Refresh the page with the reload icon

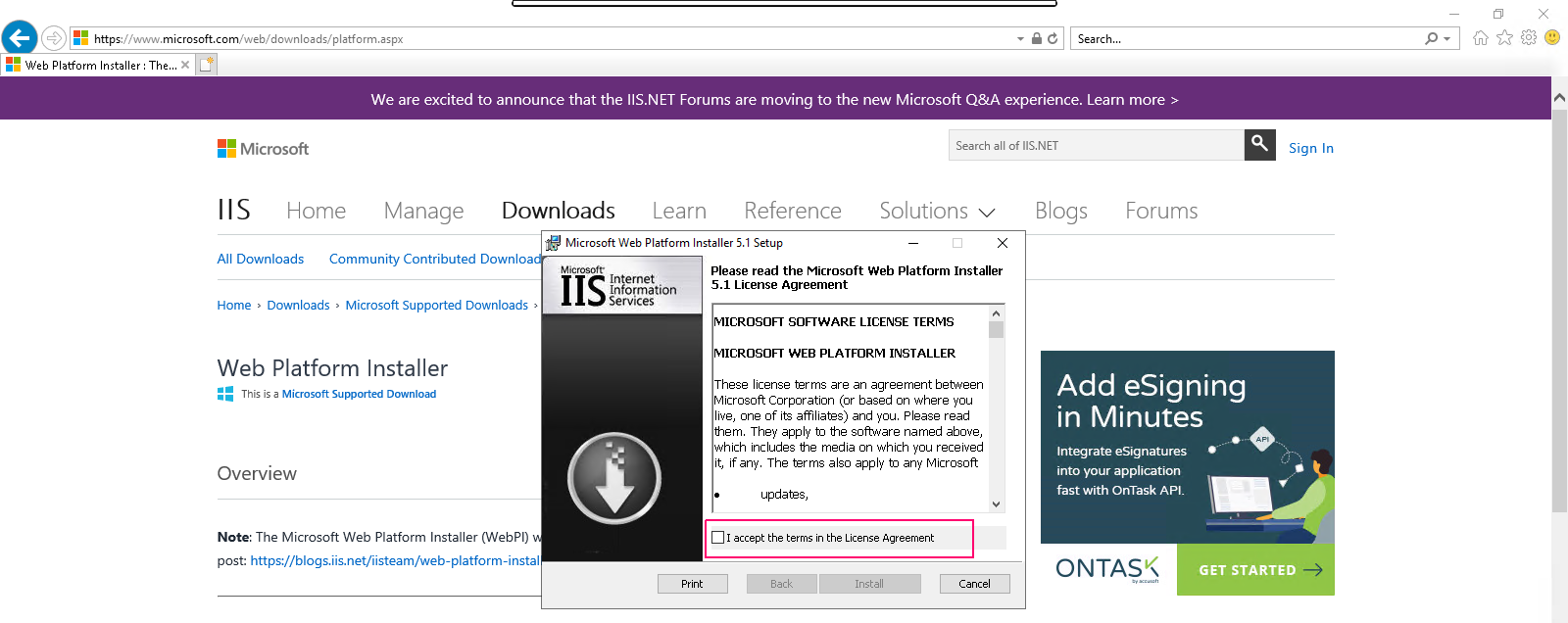pos(1053,38)
